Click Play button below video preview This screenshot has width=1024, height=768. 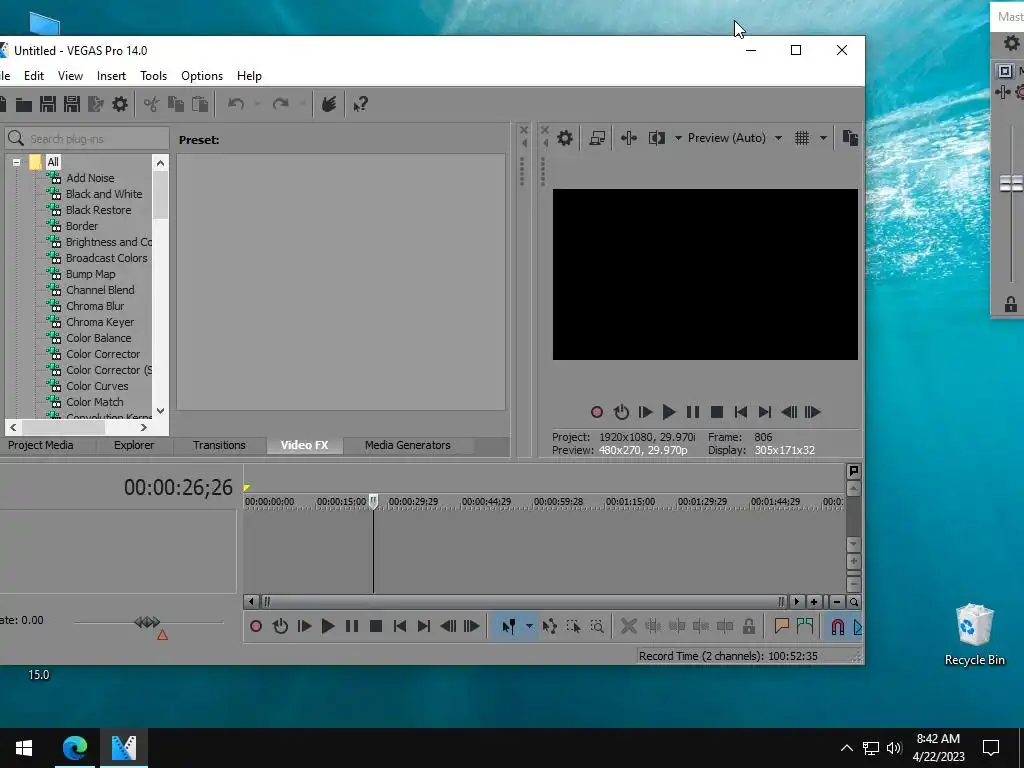point(669,412)
